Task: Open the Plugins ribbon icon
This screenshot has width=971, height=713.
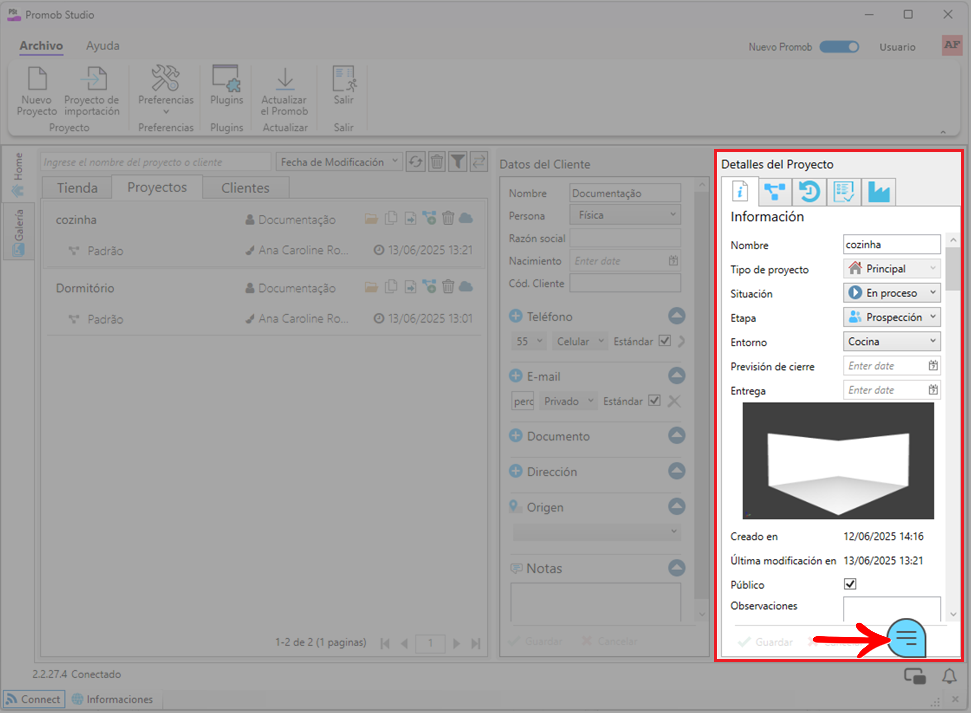Action: 226,85
